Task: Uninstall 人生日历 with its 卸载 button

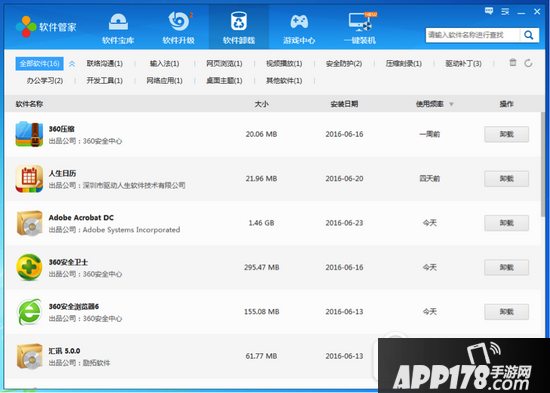Action: click(507, 179)
